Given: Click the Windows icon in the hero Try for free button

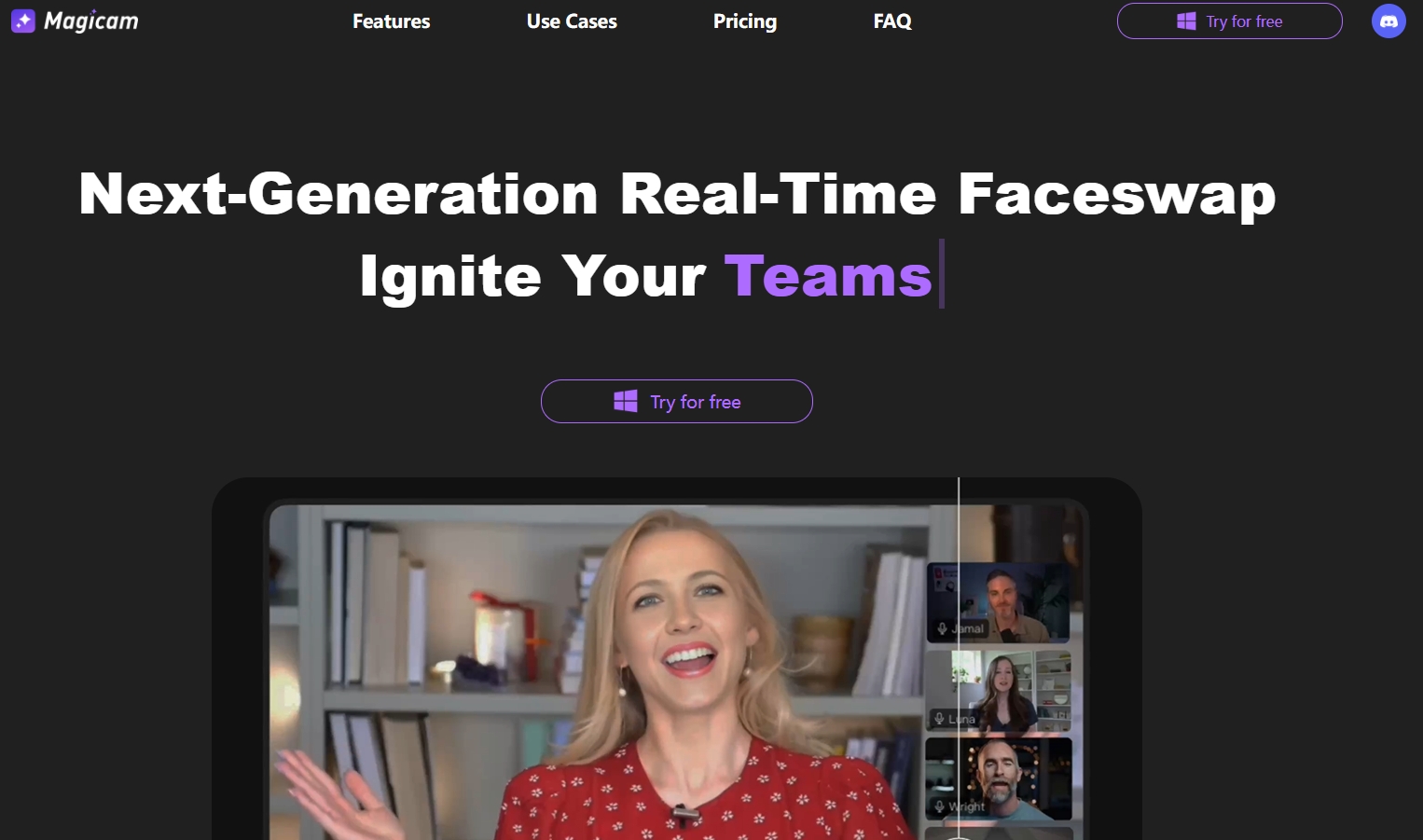Looking at the screenshot, I should coord(626,401).
